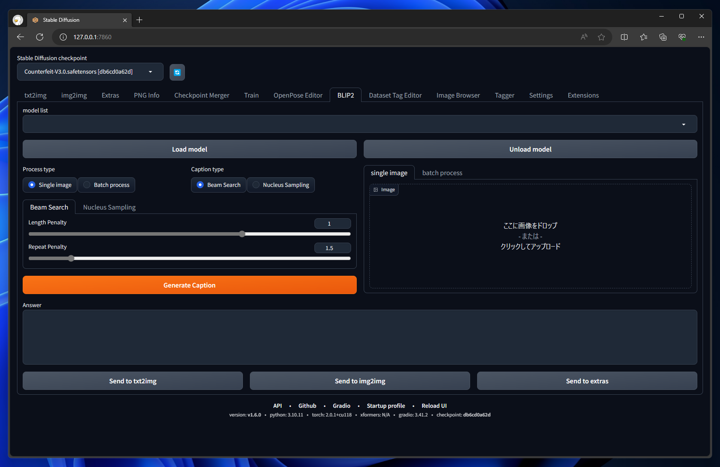Switch to the img2img tab
The image size is (720, 467).
click(74, 96)
